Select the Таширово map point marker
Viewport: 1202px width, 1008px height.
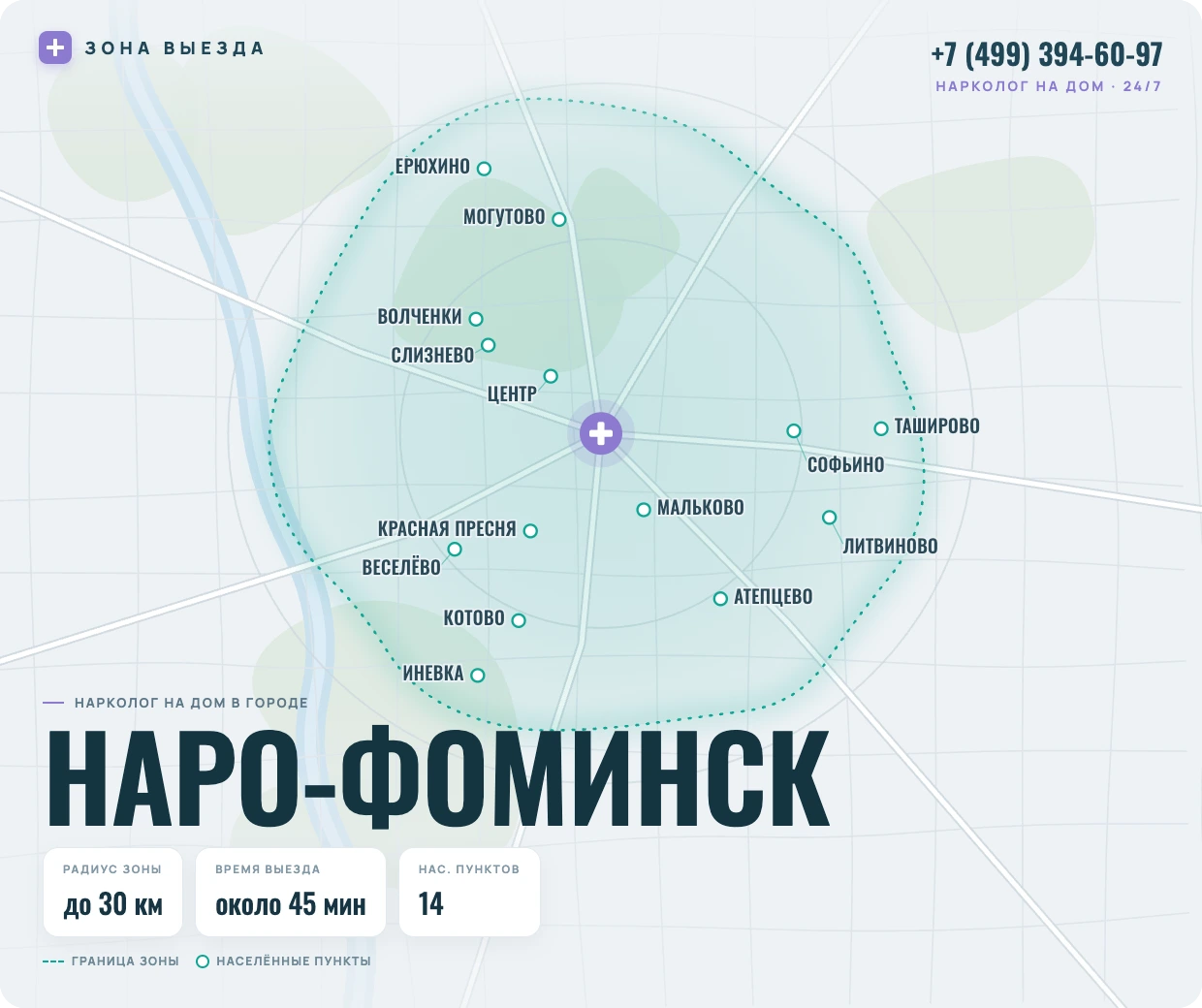tap(881, 428)
